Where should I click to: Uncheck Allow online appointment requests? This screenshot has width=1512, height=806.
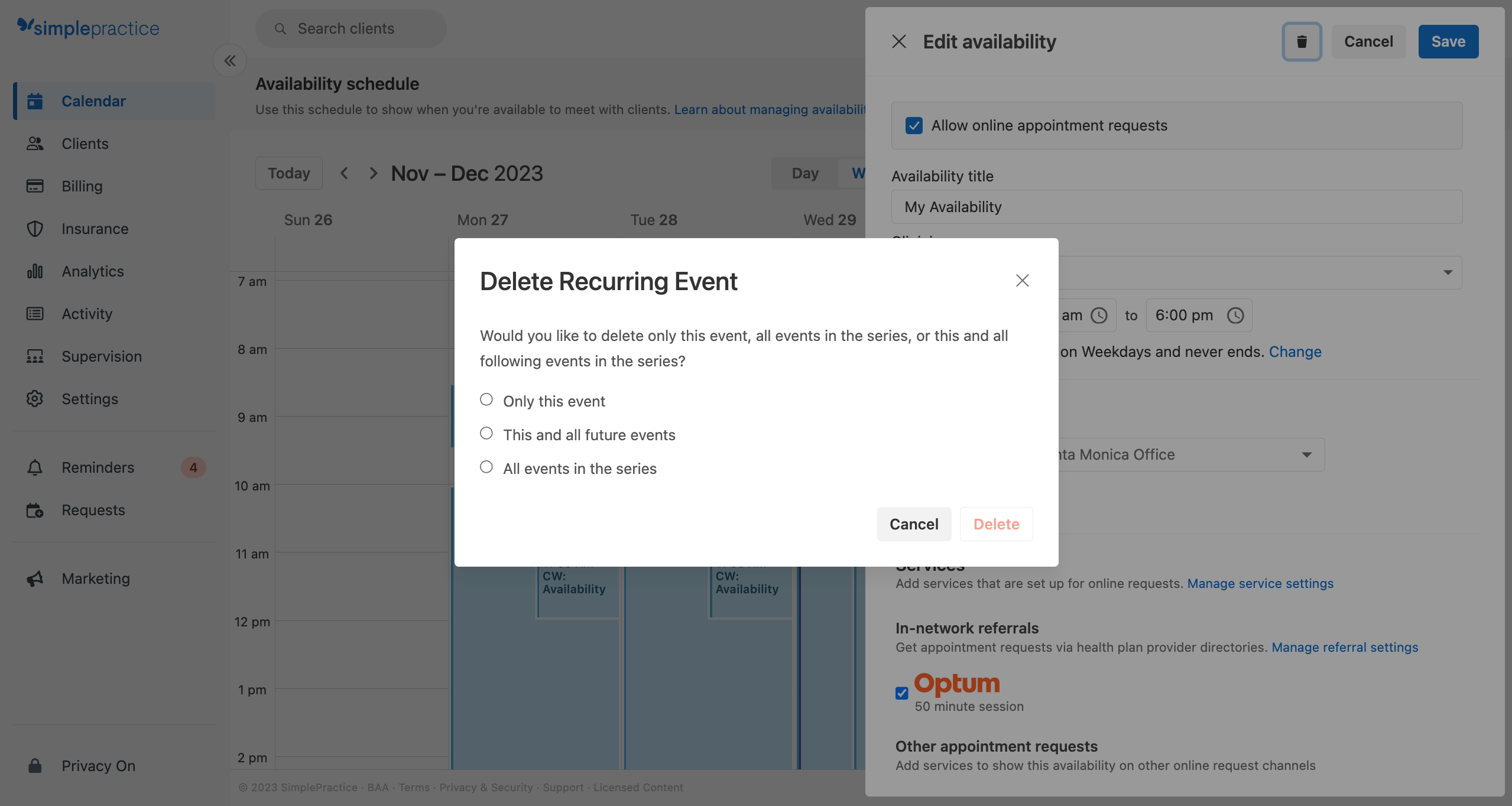pos(914,125)
